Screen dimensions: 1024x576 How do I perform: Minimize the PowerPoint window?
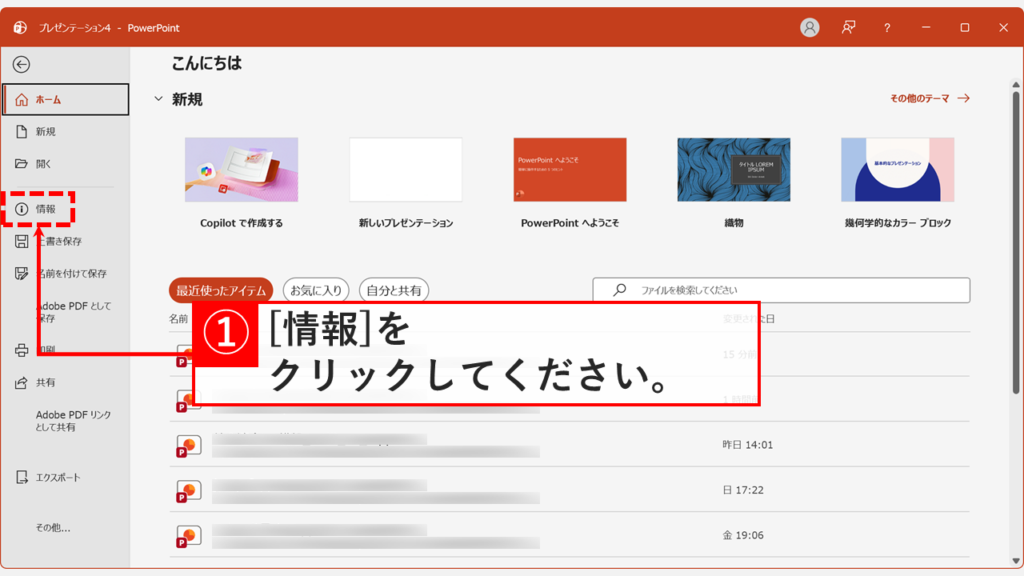[925, 27]
